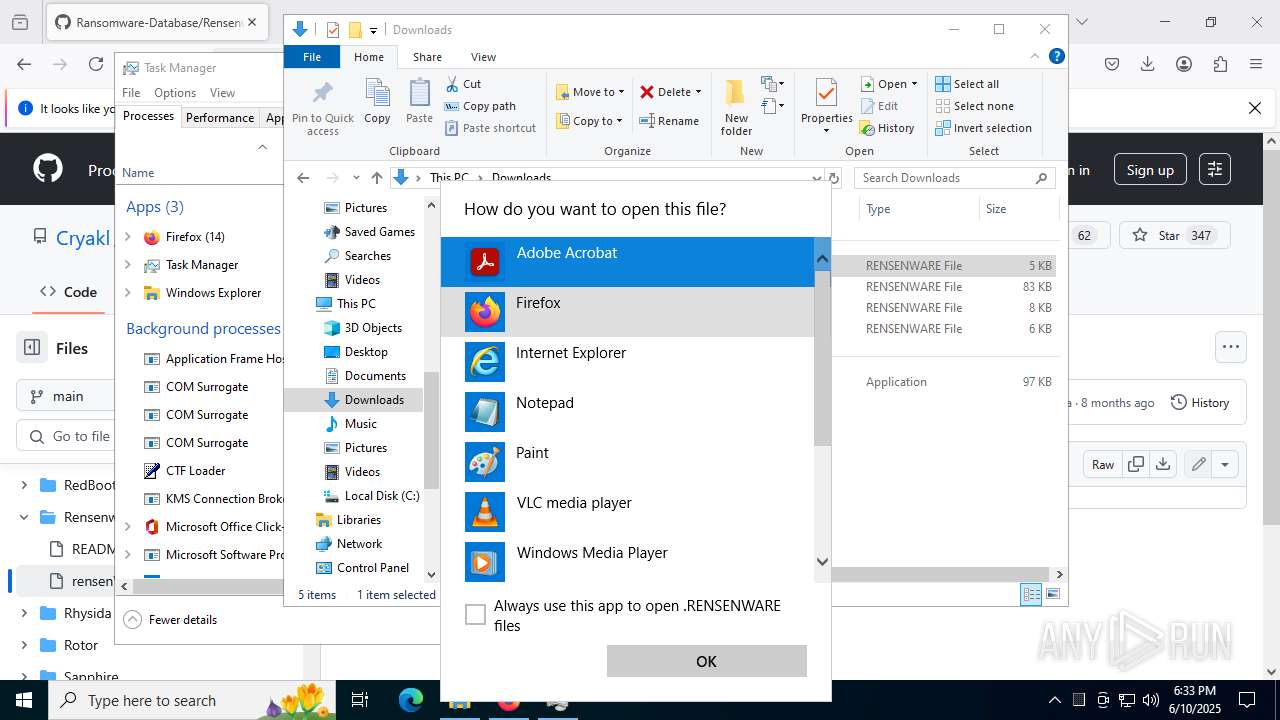
Task: Expand Windows Explorer process in Task Manager
Action: click(127, 293)
